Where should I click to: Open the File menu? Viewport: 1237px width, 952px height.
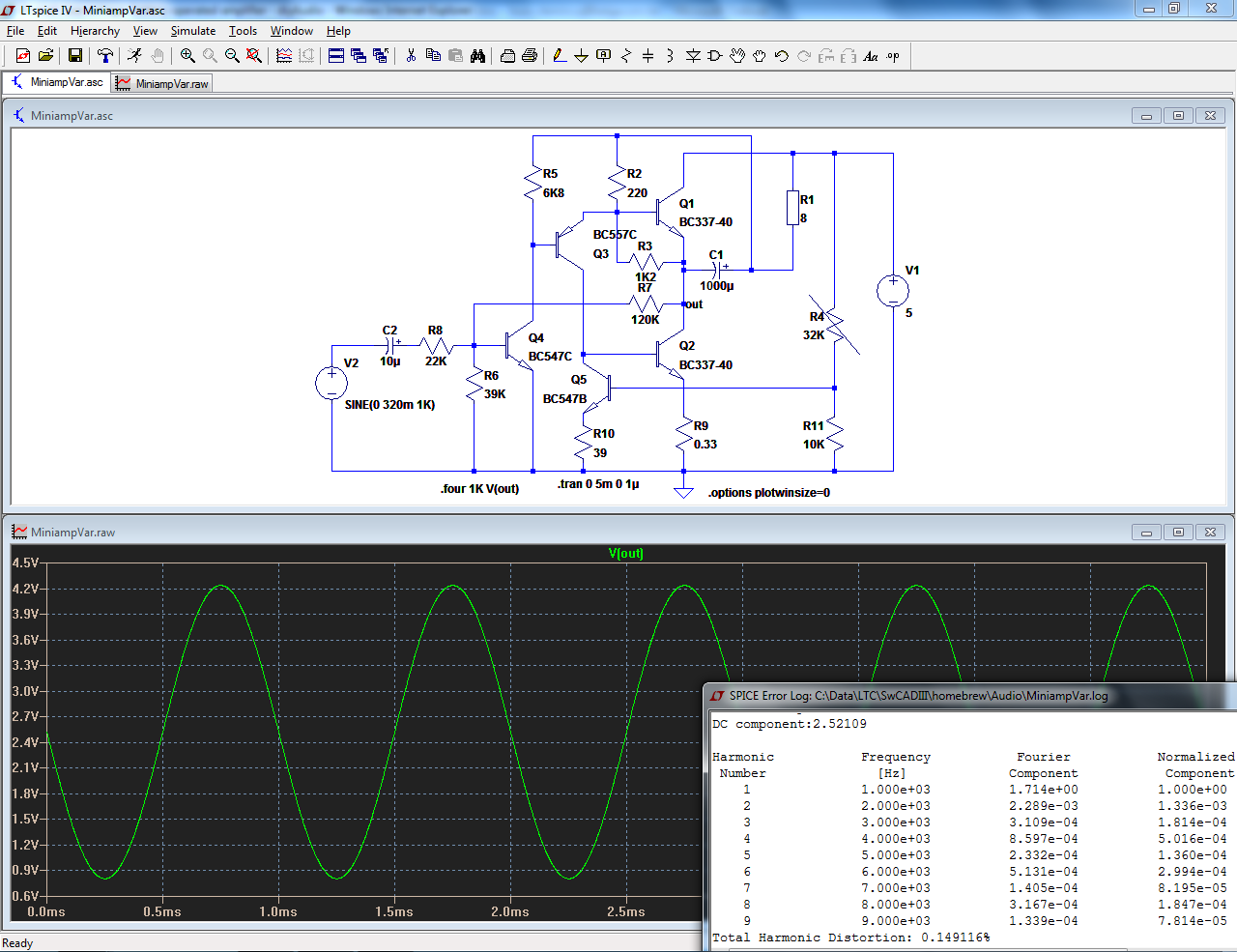[15, 31]
